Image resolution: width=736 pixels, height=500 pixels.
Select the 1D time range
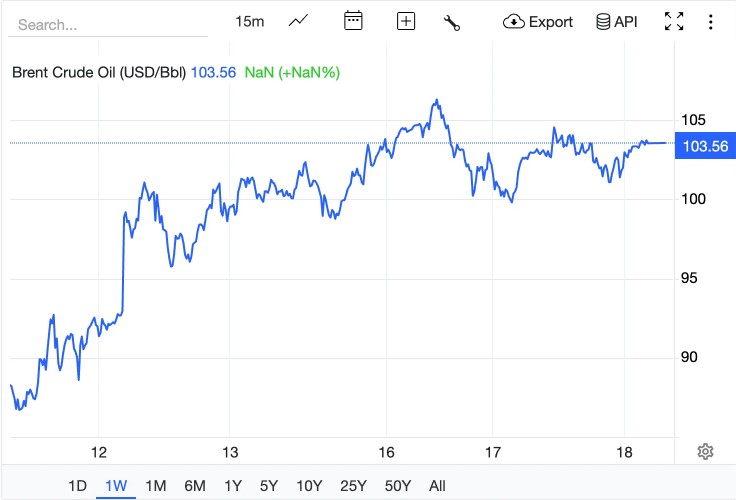(x=77, y=486)
